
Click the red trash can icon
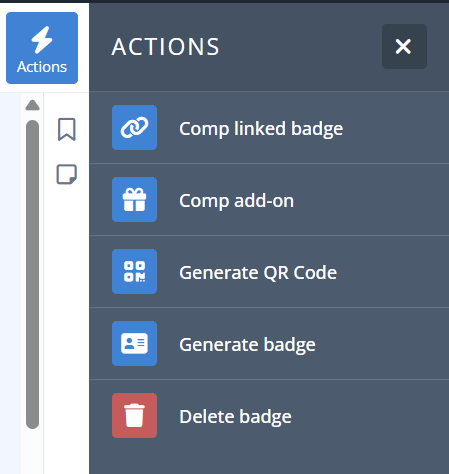pos(134,416)
